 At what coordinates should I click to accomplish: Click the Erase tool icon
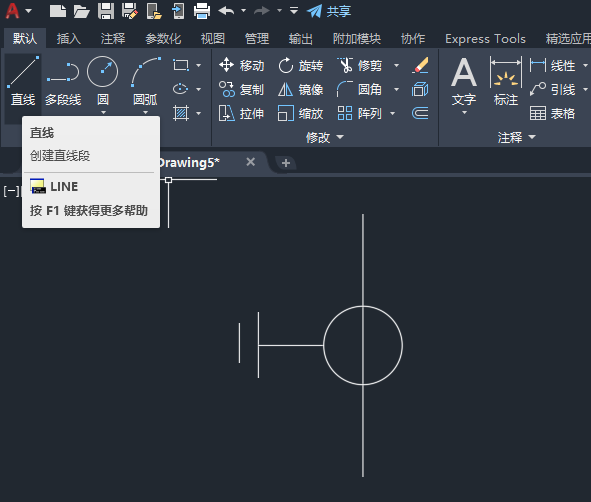point(420,66)
